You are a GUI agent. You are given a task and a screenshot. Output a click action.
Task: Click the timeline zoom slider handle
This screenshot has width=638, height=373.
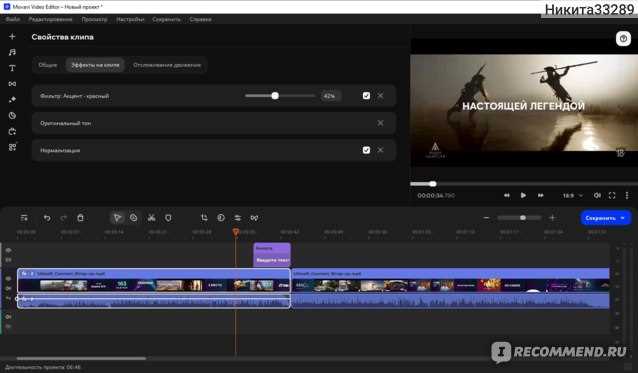click(523, 218)
